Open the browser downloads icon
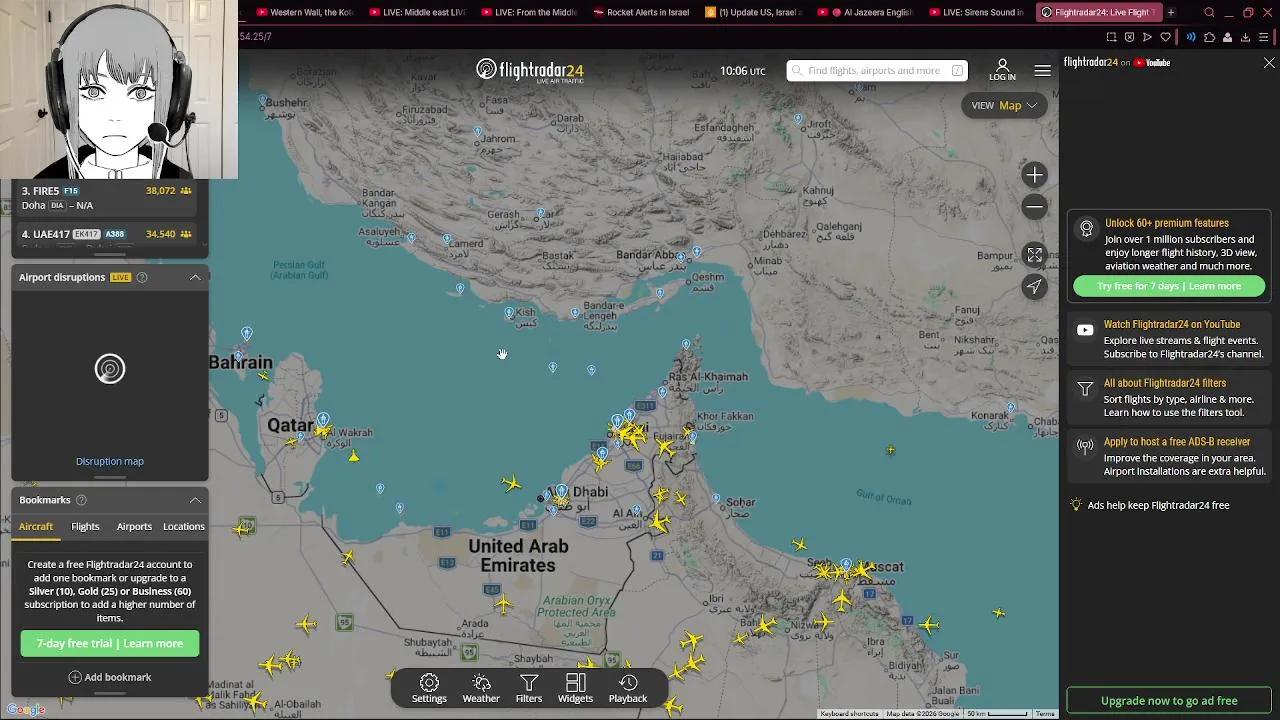This screenshot has height=720, width=1280. [1245, 37]
